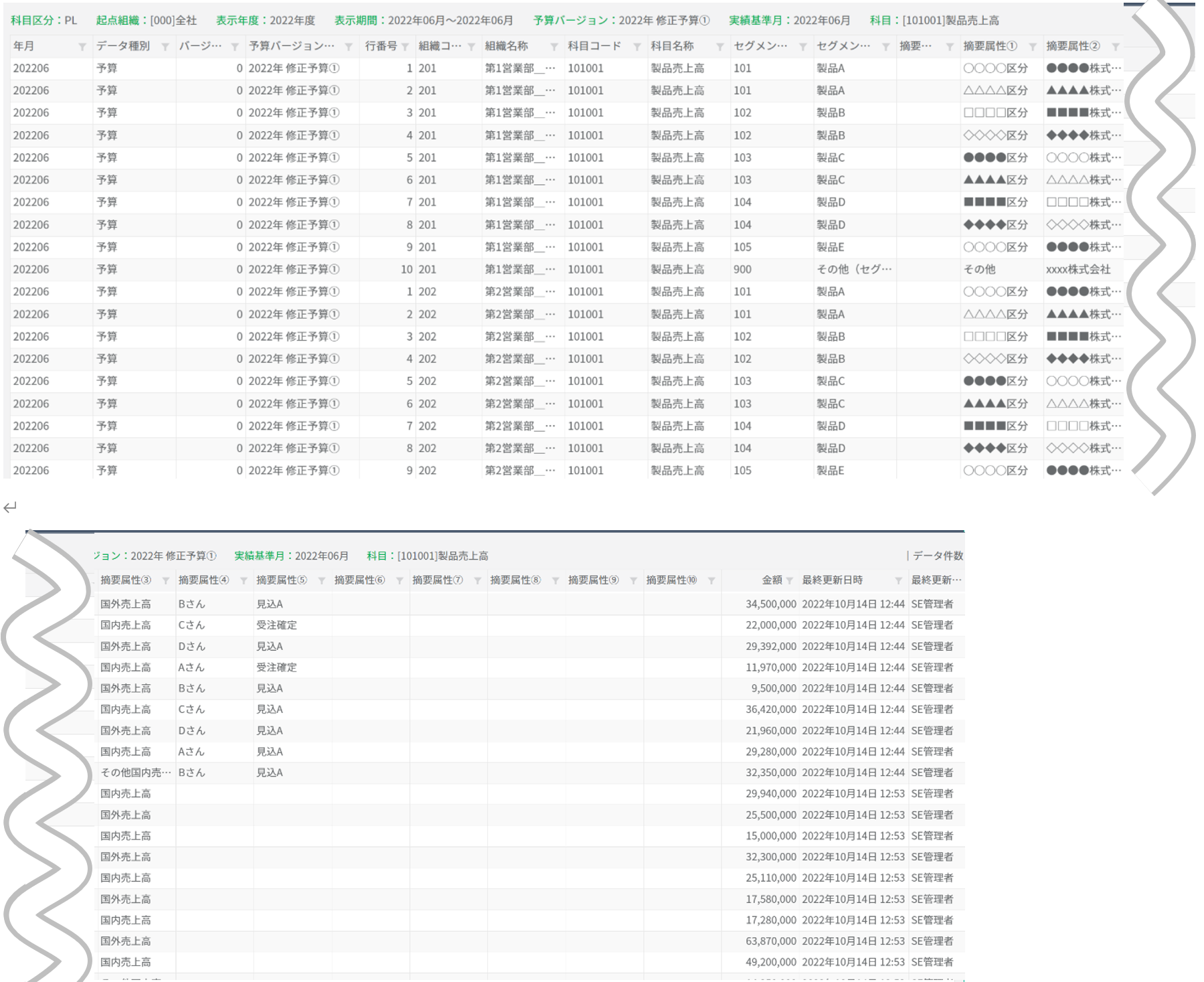Screen dimensions: 1204x982
Task: Open filter for 科目名称 column
Action: [x=720, y=47]
